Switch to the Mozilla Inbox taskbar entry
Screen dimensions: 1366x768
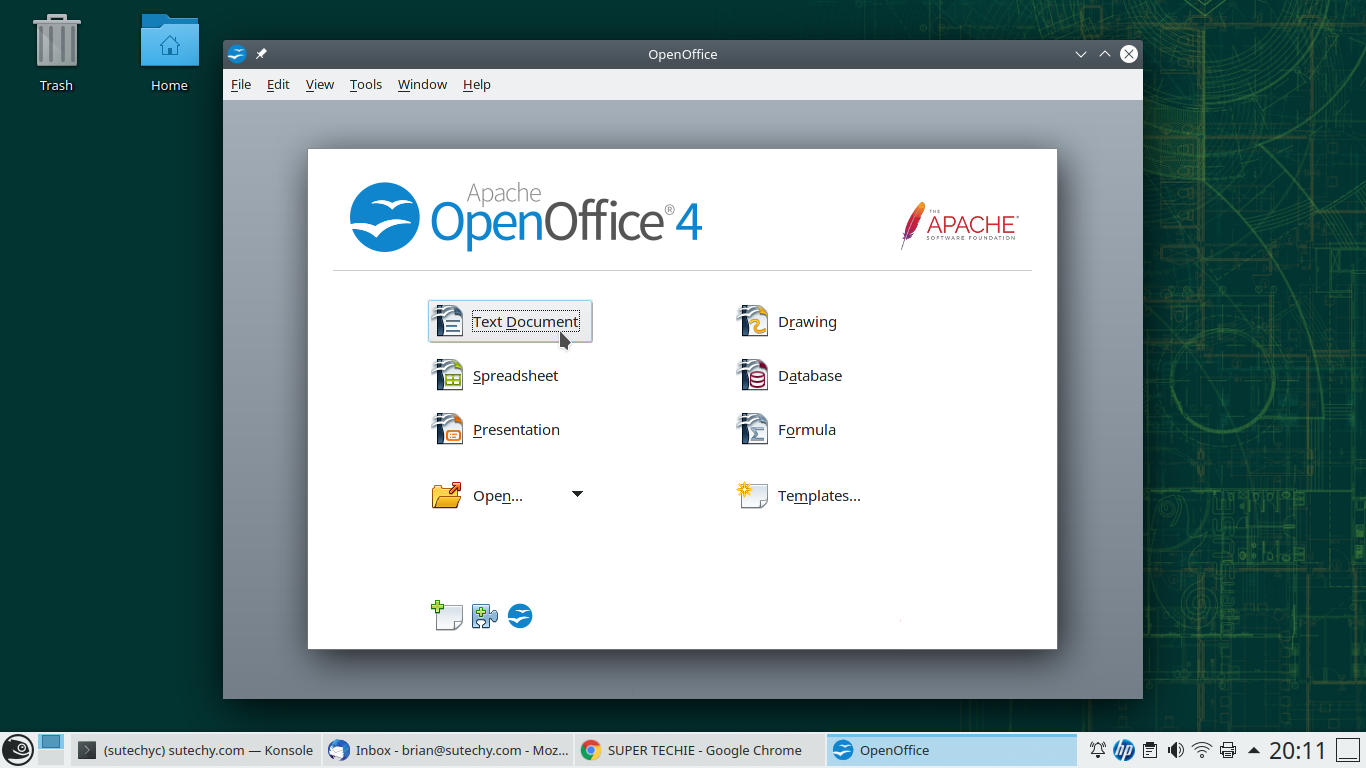tap(448, 750)
